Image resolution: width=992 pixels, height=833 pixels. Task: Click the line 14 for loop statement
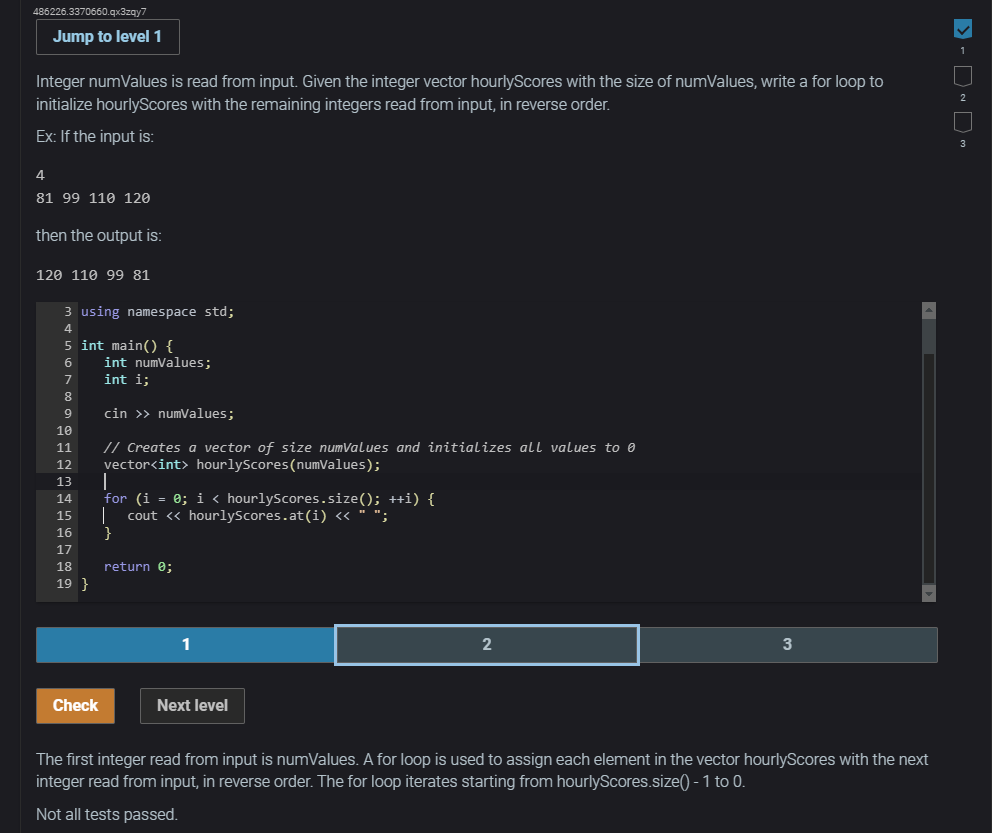[269, 498]
